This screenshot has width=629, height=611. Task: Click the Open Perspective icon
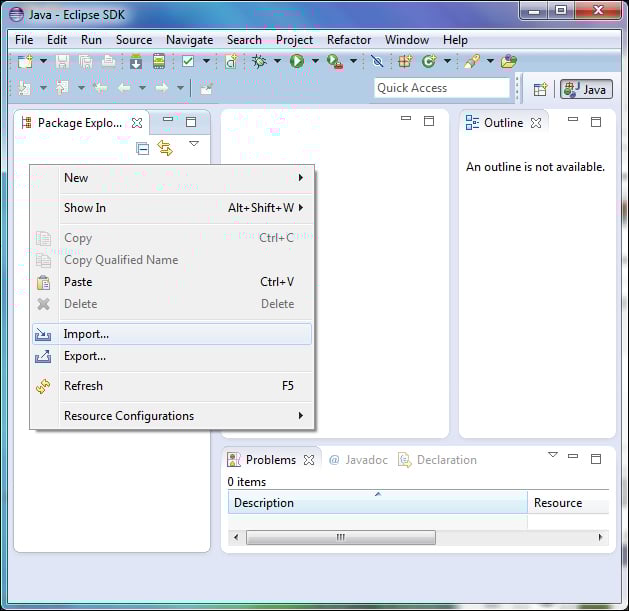coord(540,89)
